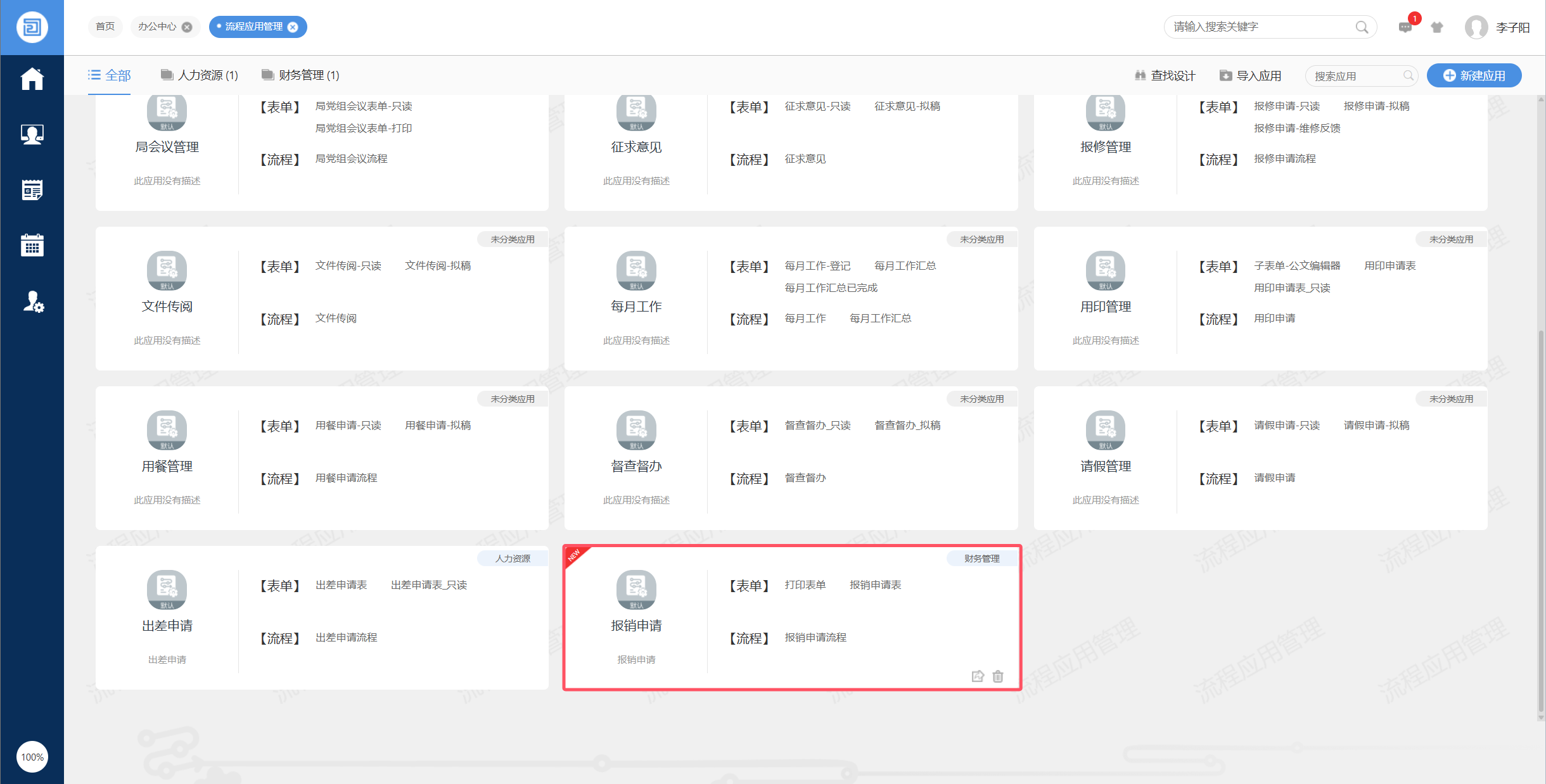Click the 导入应用 button
Image resolution: width=1546 pixels, height=784 pixels.
coord(1250,75)
